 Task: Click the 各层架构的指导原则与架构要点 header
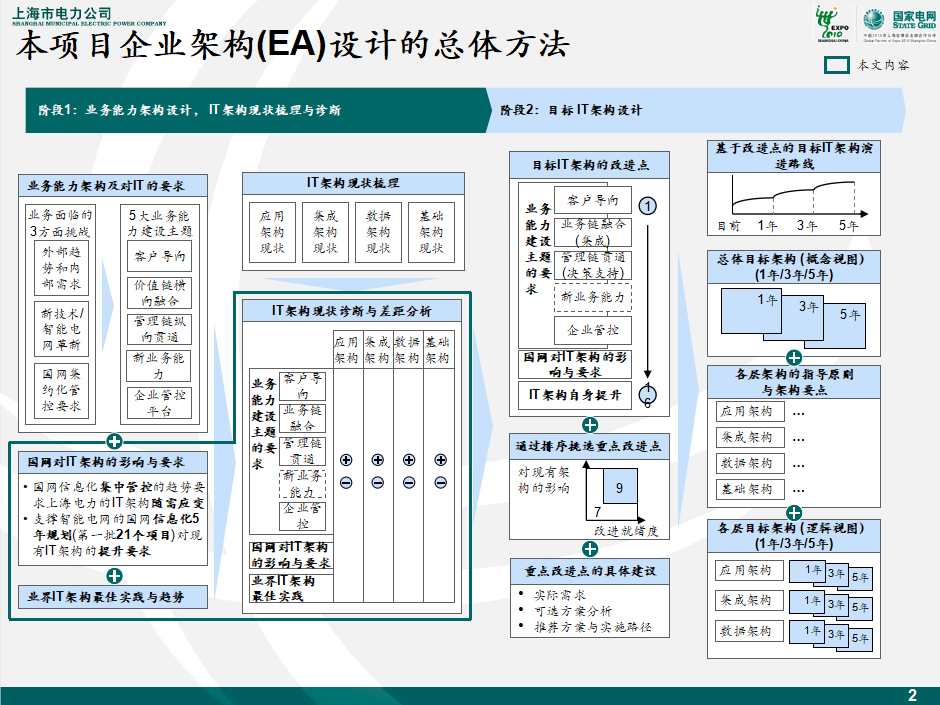coord(794,382)
